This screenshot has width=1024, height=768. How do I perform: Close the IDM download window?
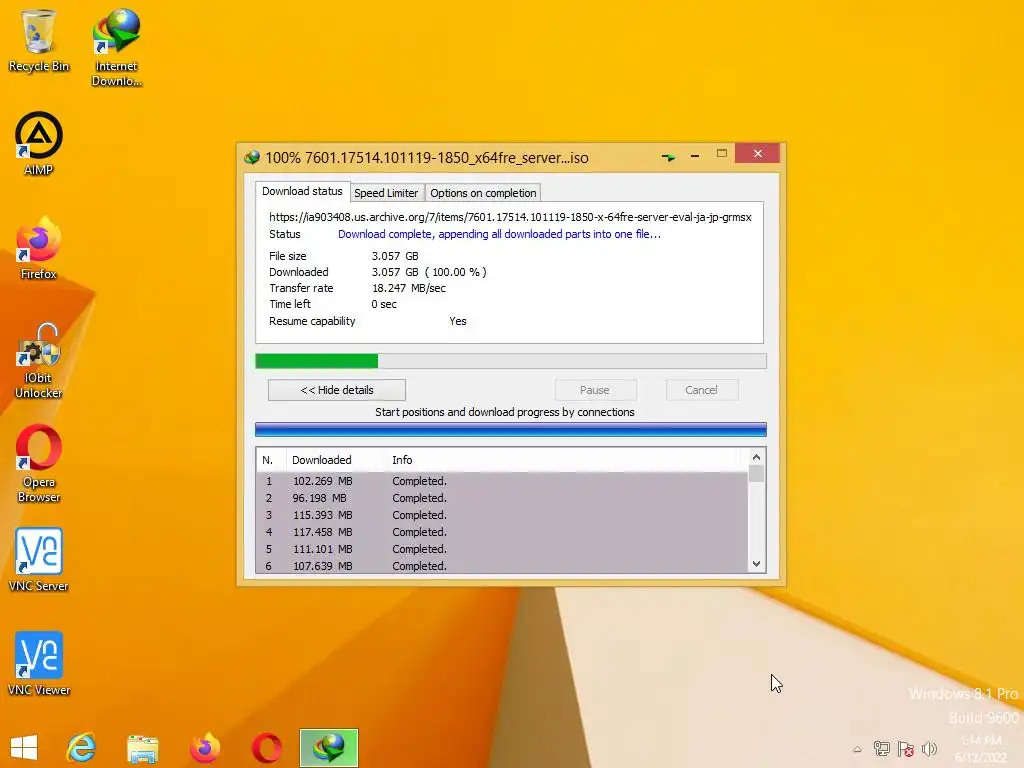pos(758,153)
